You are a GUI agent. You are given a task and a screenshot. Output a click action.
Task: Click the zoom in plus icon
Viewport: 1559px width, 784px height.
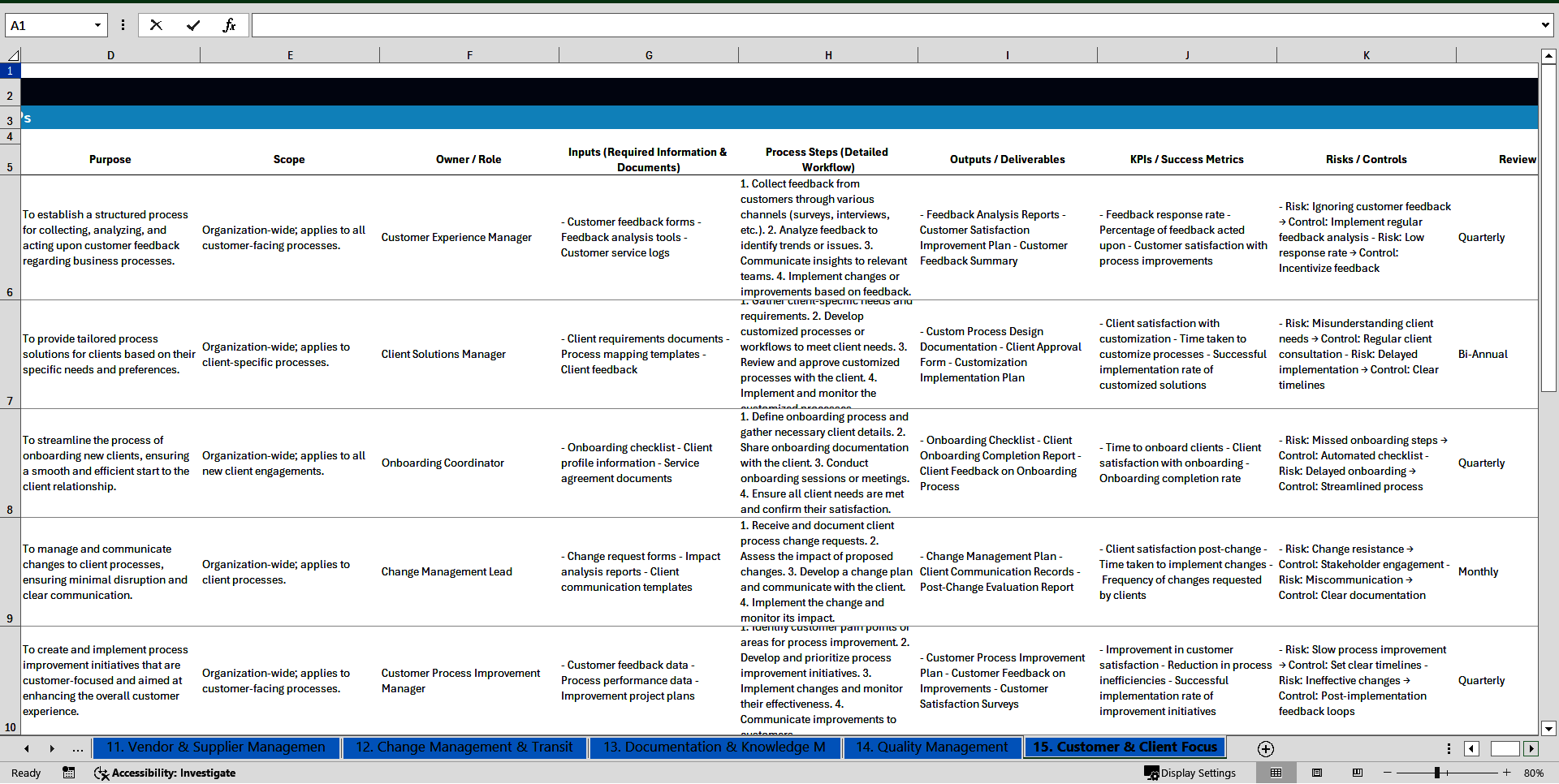tap(1507, 773)
